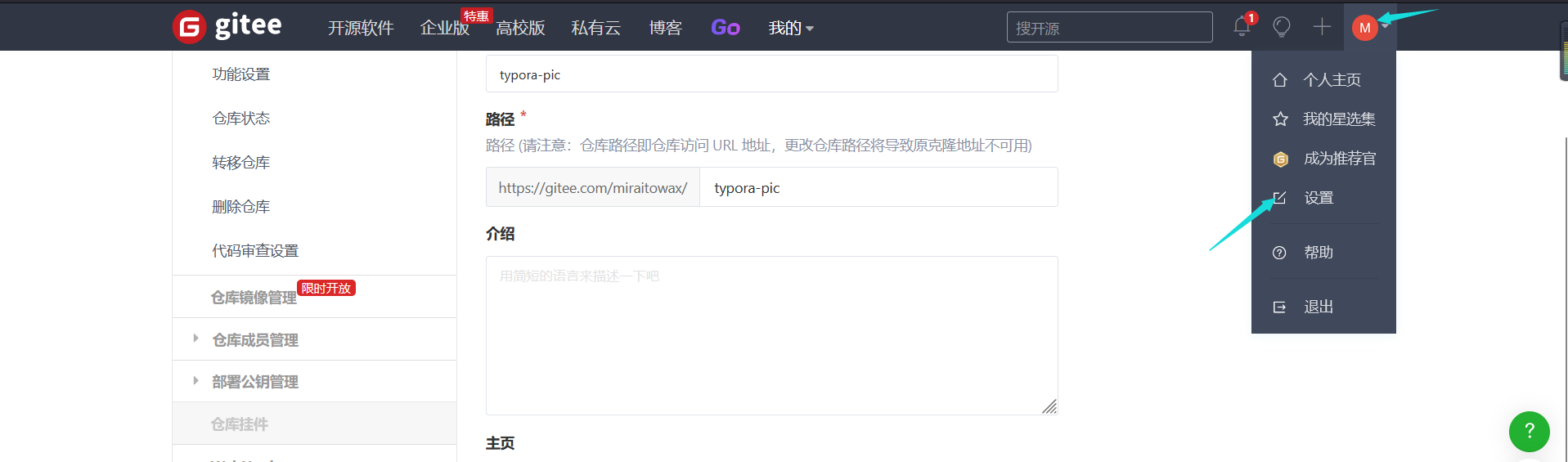Click the green floating help button
1568x462 pixels.
coord(1529,432)
